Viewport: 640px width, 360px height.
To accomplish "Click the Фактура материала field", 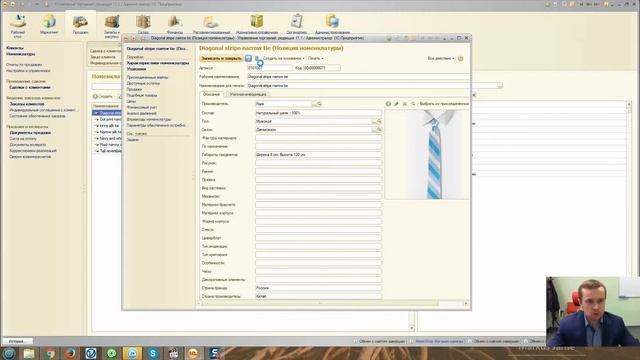I will tap(318, 138).
